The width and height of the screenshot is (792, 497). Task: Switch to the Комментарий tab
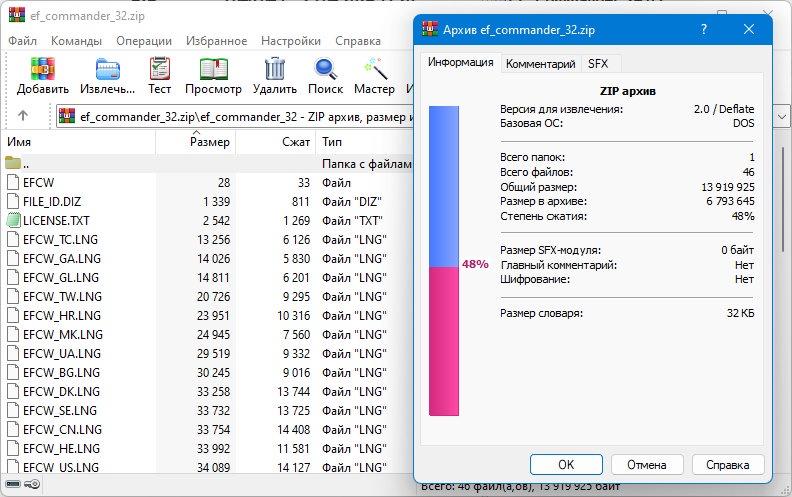[540, 64]
